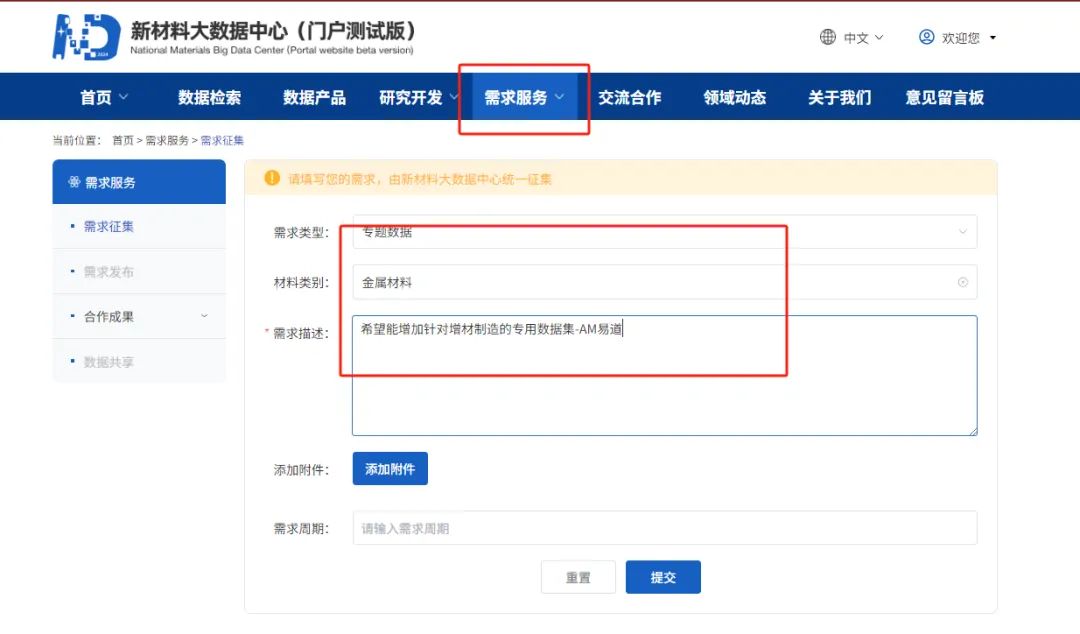
Task: Click the site title 新材料大数据中心（门户测试版）
Action: coord(273,30)
